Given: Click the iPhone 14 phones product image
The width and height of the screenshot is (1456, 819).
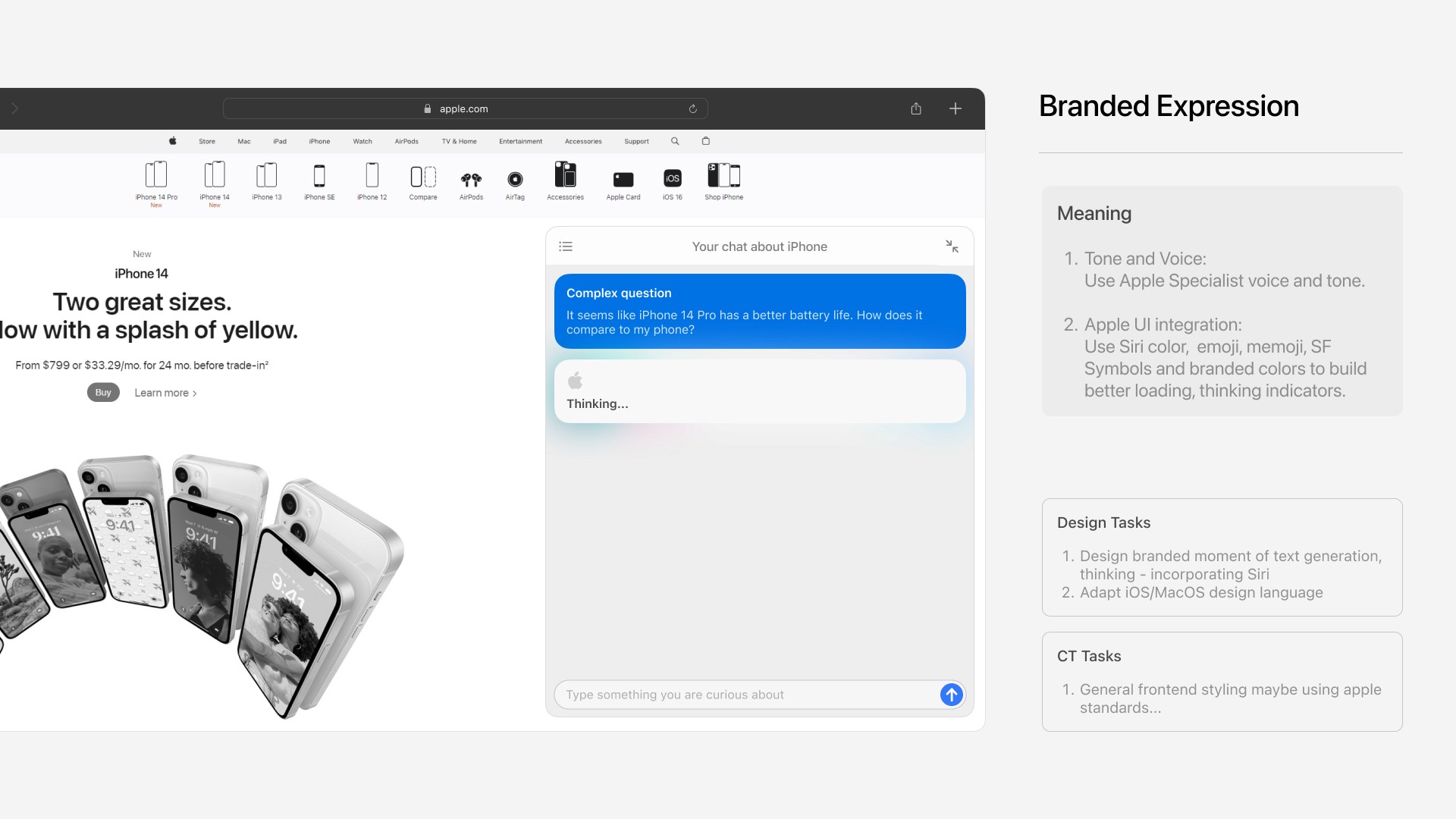Looking at the screenshot, I should pos(202,585).
